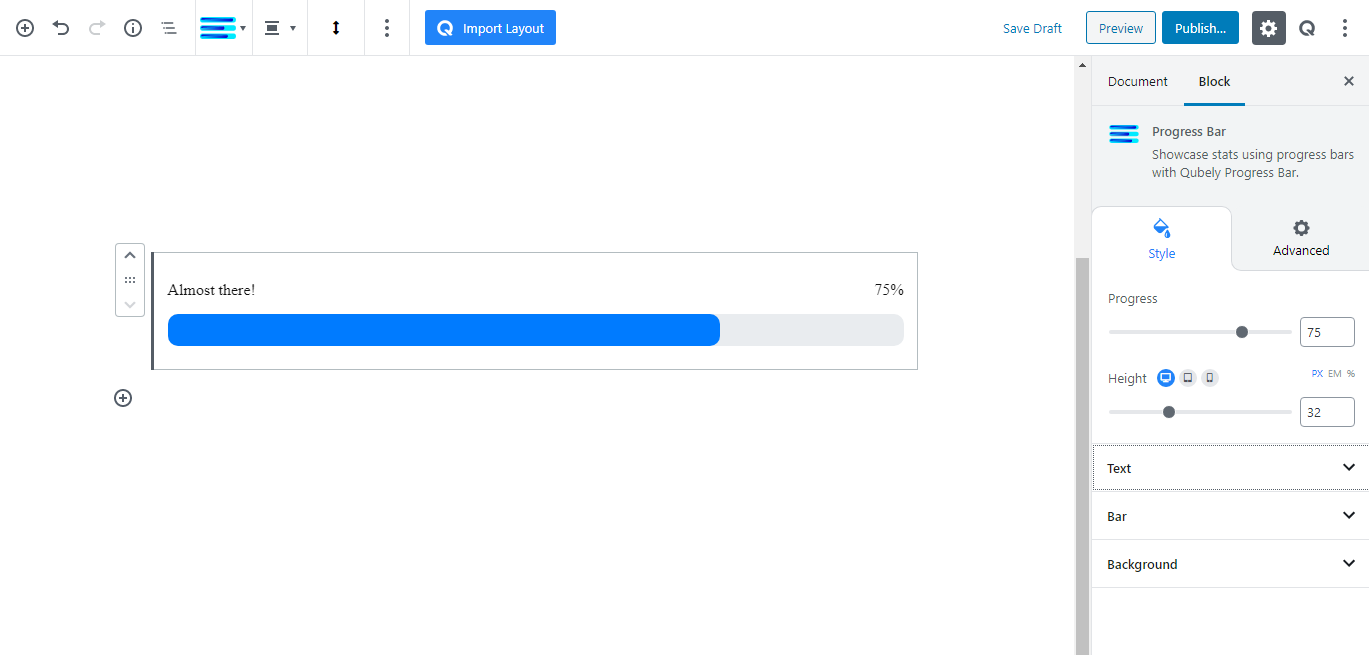Viewport: 1369px width, 655px height.
Task: Click the Qubely Q icon near Publish
Action: click(x=1306, y=28)
